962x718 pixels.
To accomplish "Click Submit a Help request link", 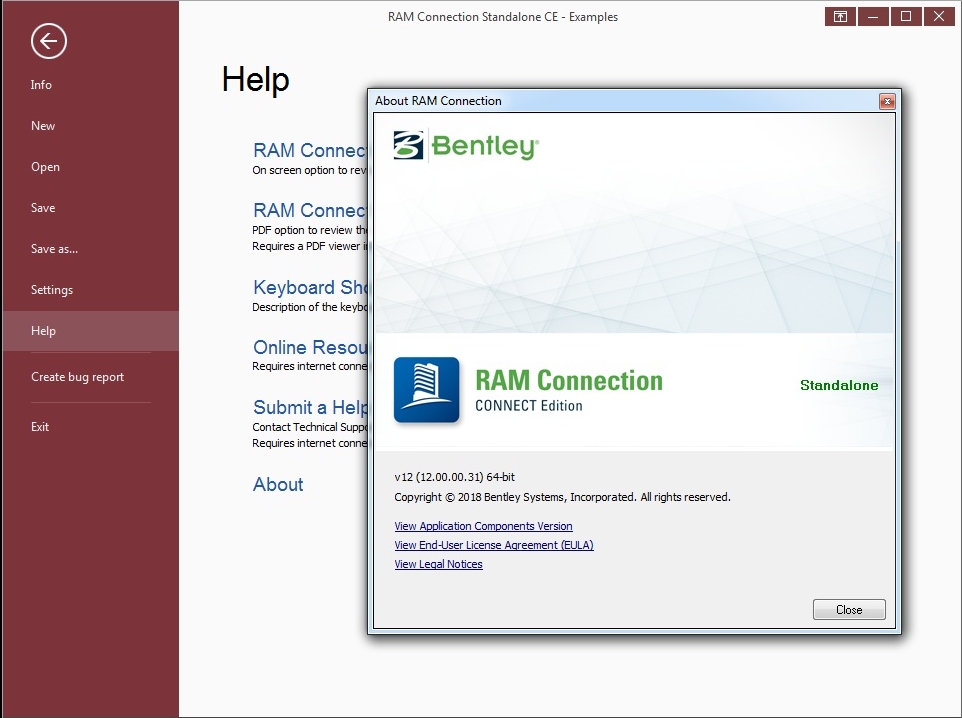I will 310,407.
